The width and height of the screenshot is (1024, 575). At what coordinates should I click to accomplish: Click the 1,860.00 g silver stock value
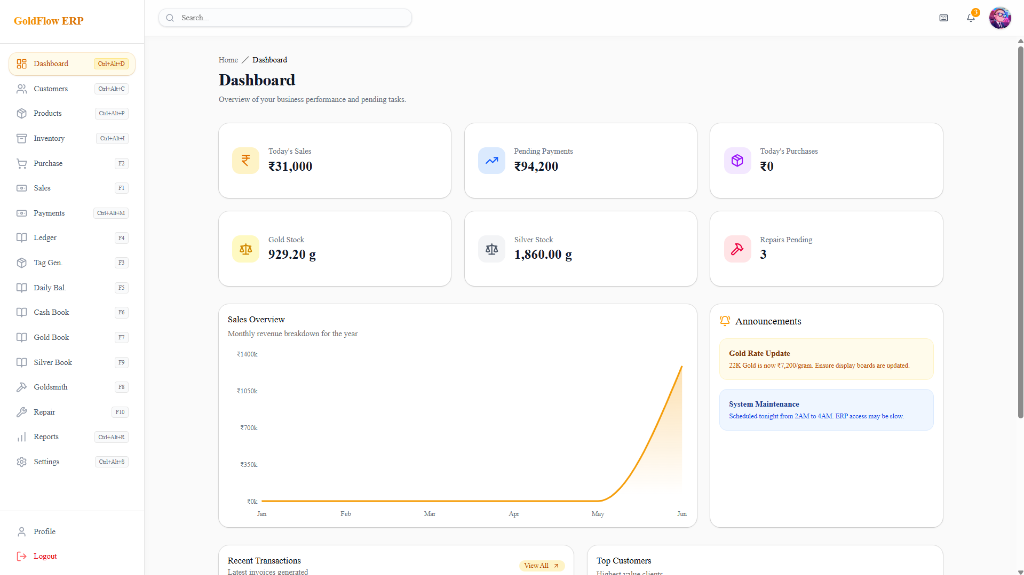pyautogui.click(x=543, y=255)
